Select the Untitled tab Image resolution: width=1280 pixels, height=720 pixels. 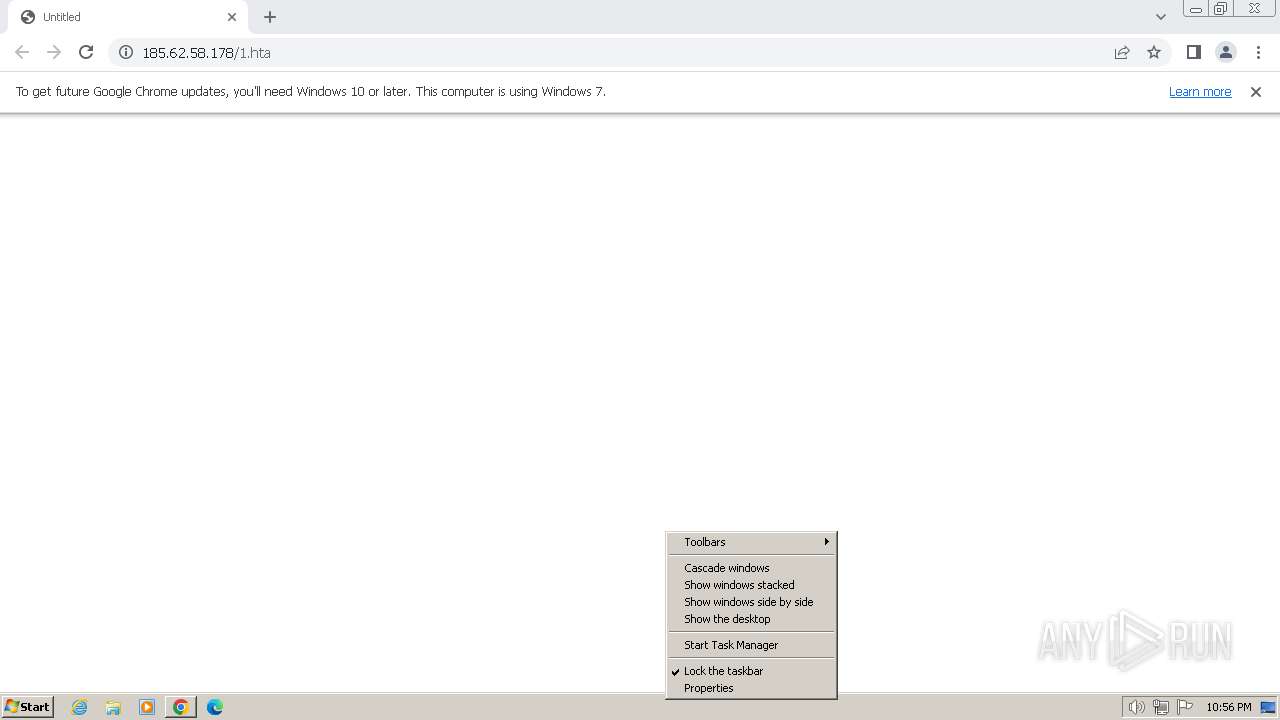click(x=128, y=17)
